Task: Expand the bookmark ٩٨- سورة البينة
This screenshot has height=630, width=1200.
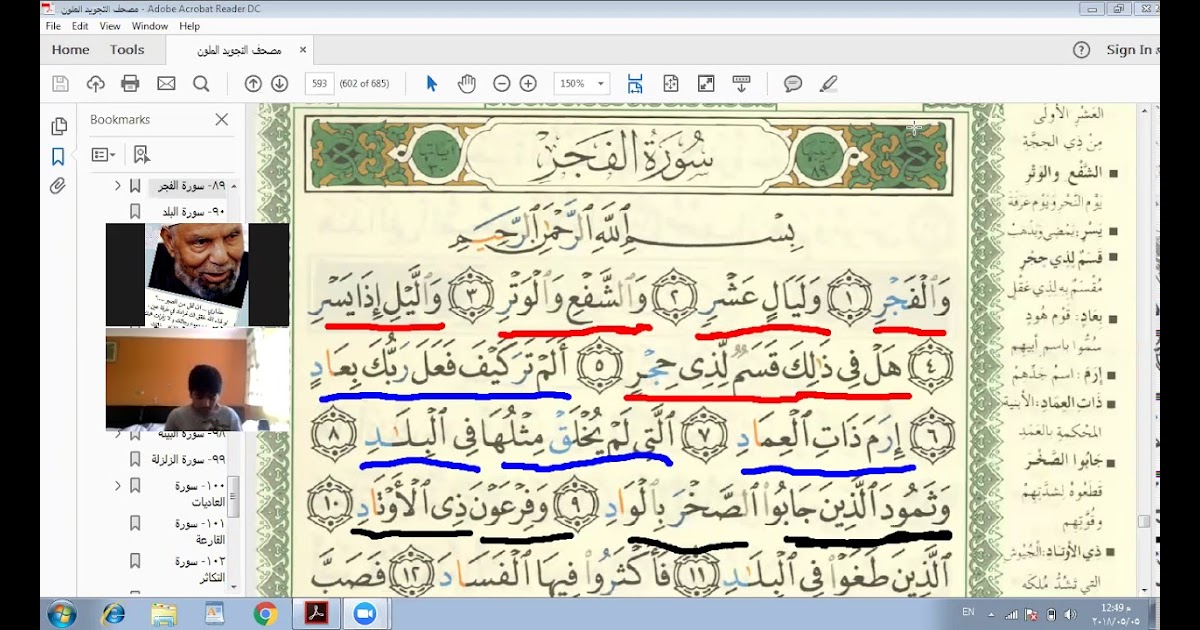Action: coord(117,434)
